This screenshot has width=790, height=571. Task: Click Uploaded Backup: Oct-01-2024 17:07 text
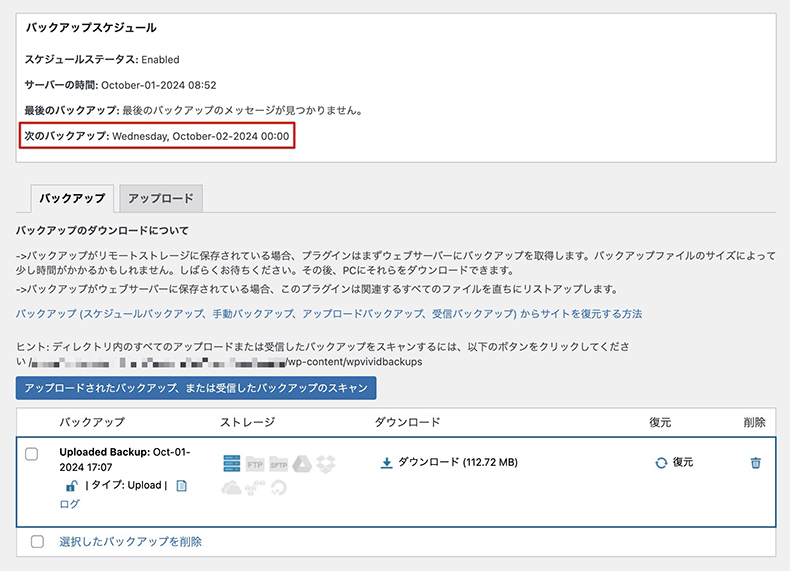pos(125,460)
